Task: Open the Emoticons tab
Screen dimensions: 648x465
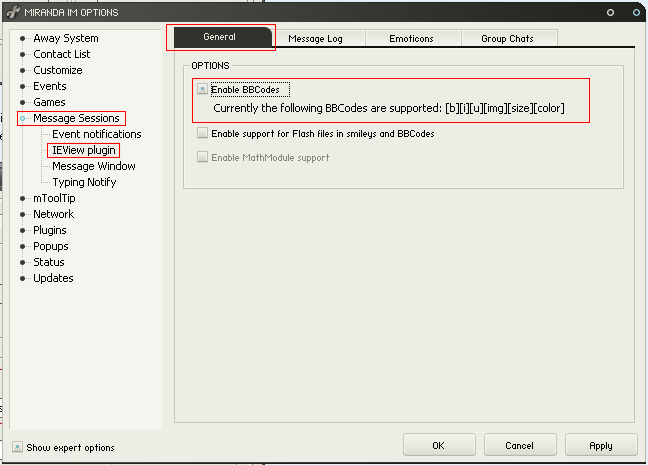Action: [412, 39]
